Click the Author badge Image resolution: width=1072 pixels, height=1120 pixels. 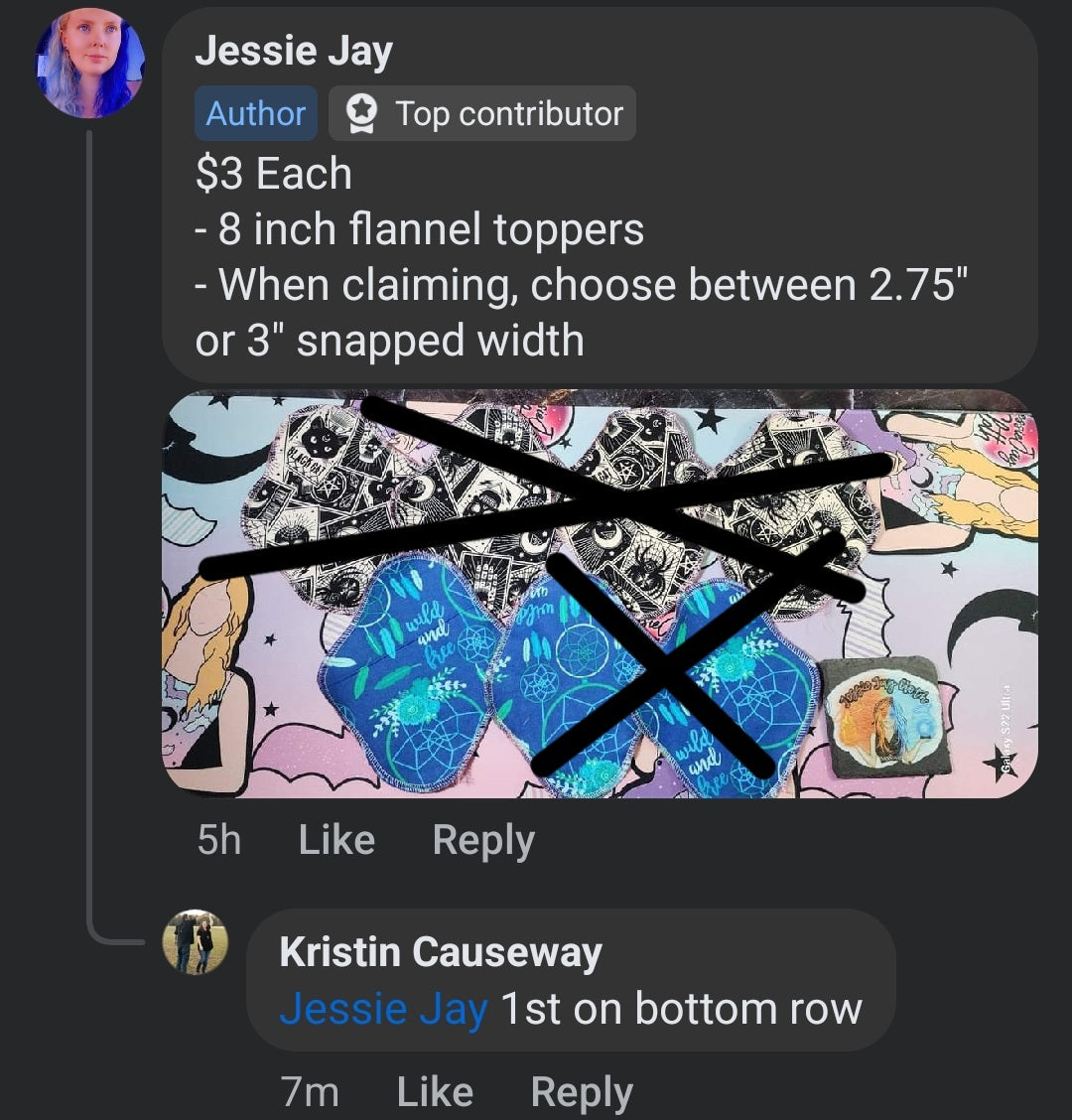tap(255, 114)
